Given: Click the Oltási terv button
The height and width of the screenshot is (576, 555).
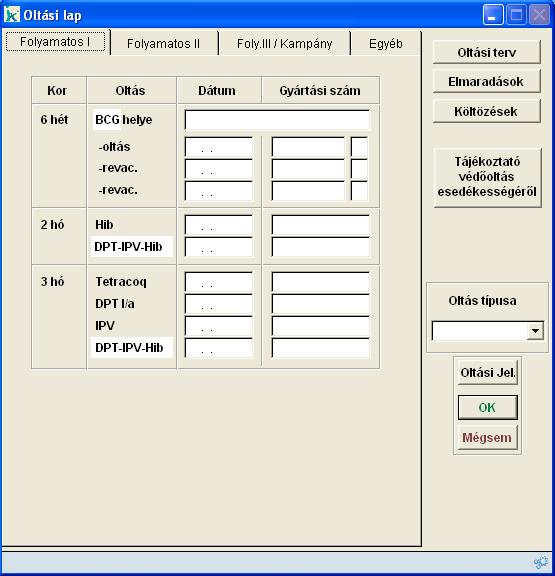Looking at the screenshot, I should 487,53.
